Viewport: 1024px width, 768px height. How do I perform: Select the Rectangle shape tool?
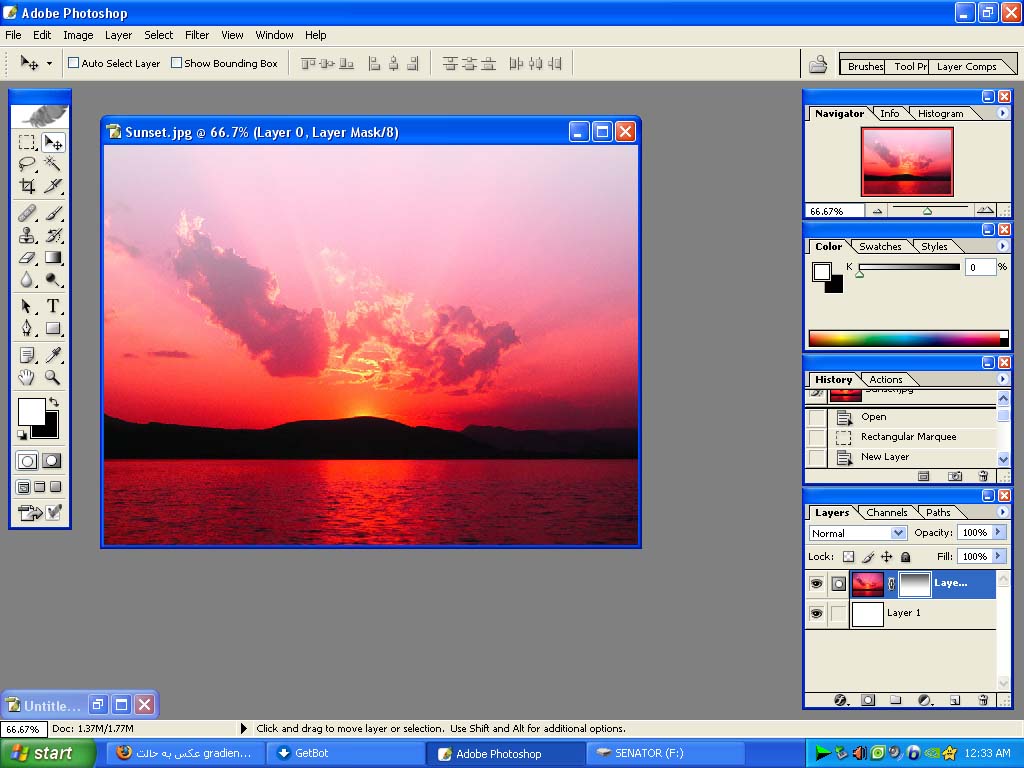pyautogui.click(x=52, y=328)
